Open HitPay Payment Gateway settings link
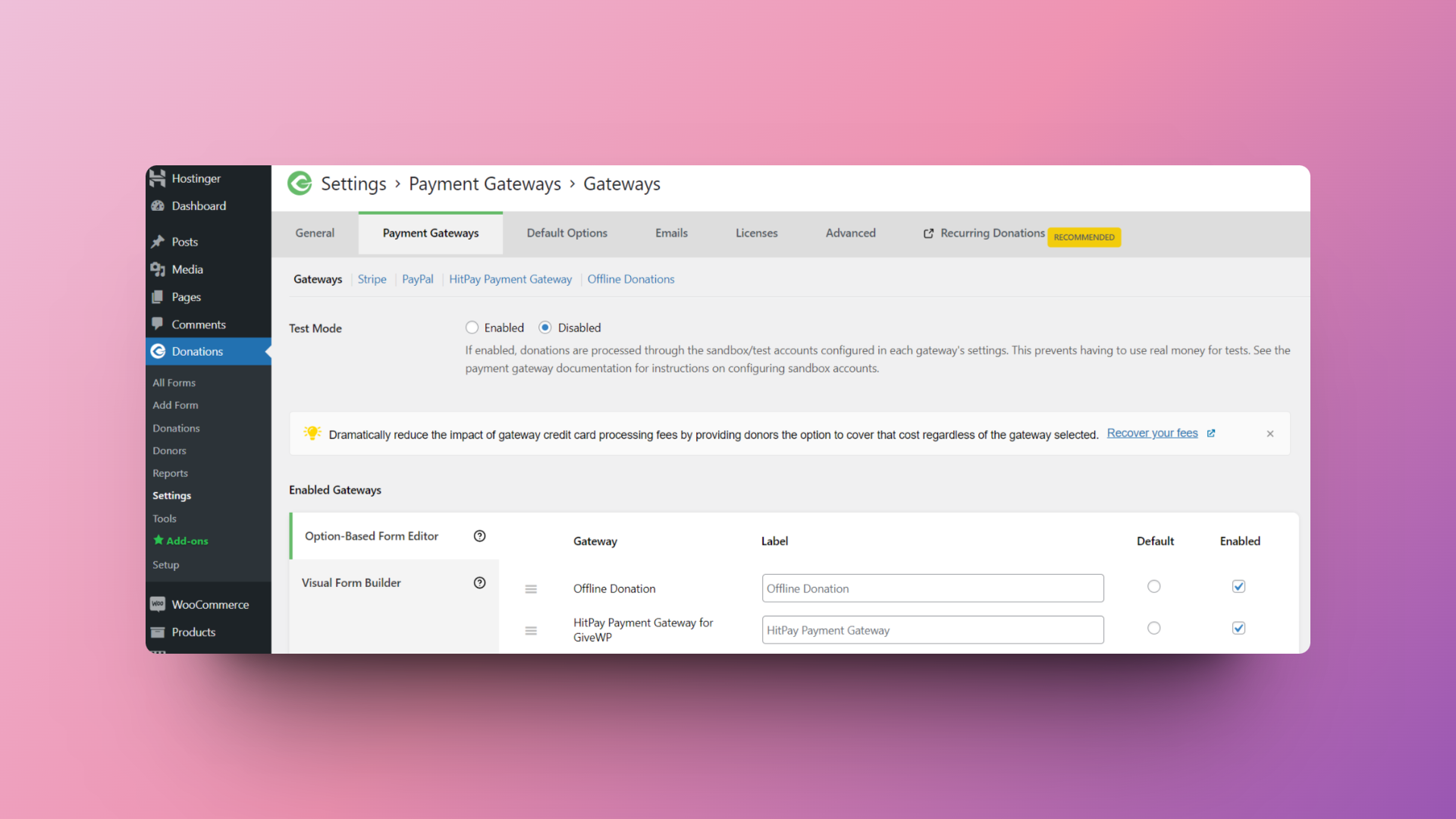Image resolution: width=1456 pixels, height=819 pixels. pyautogui.click(x=510, y=279)
